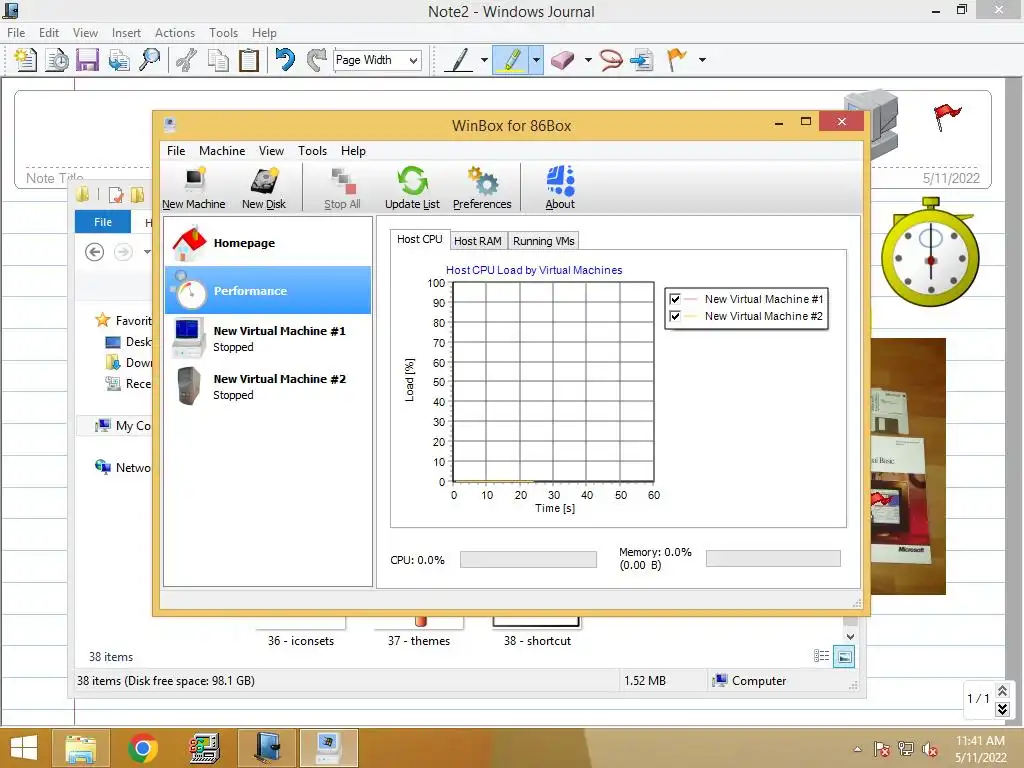
Task: Toggle New Virtual Machine #1 legend checkbox
Action: 675,299
